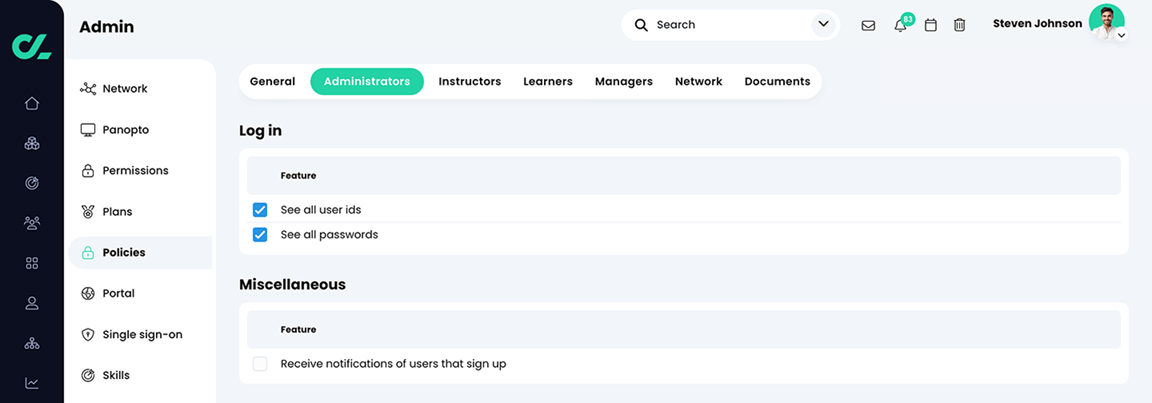
Task: Open the trash bin icon in header
Action: (x=960, y=26)
